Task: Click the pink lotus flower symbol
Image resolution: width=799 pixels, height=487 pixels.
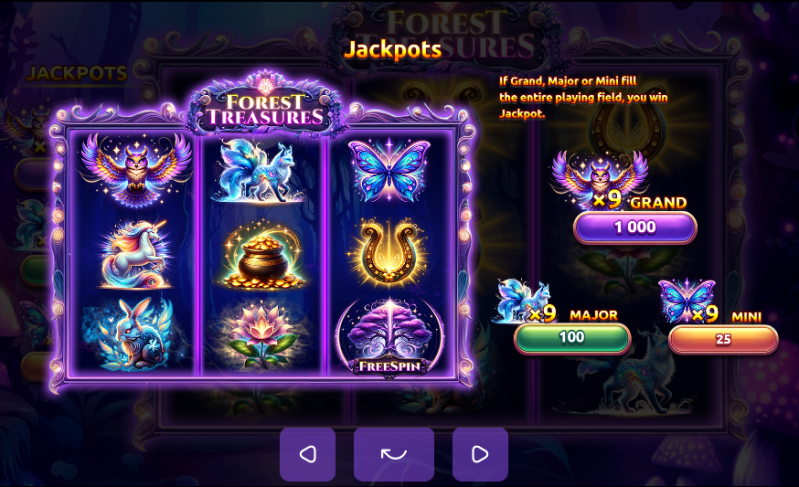Action: coord(261,334)
